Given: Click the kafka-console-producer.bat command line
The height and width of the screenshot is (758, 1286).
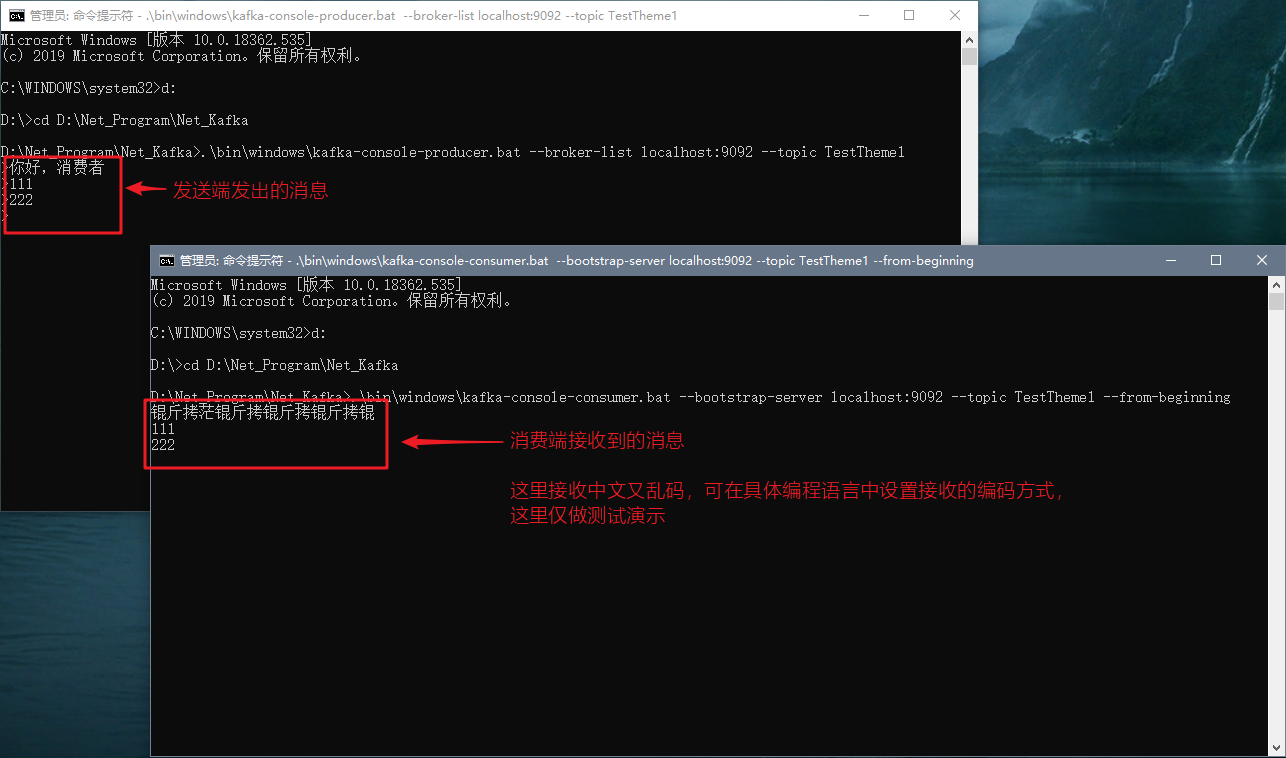Looking at the screenshot, I should (453, 152).
